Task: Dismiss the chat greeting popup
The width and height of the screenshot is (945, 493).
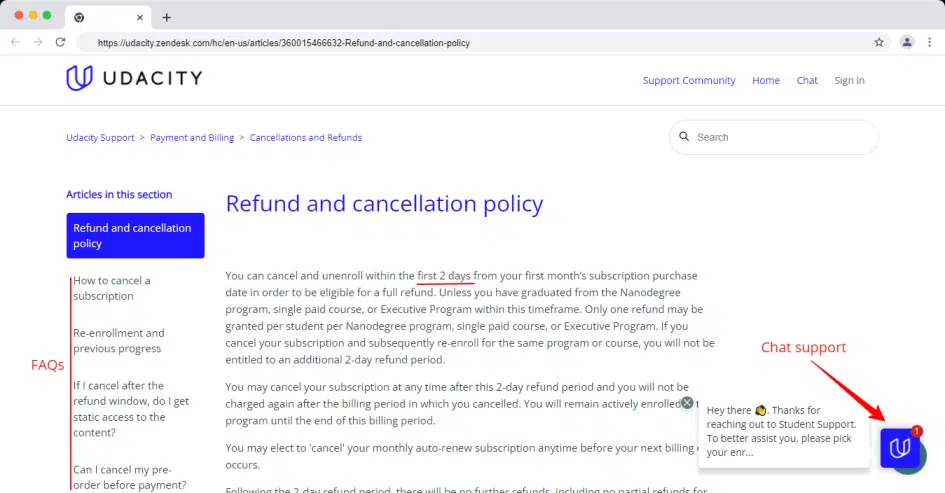Action: click(687, 403)
